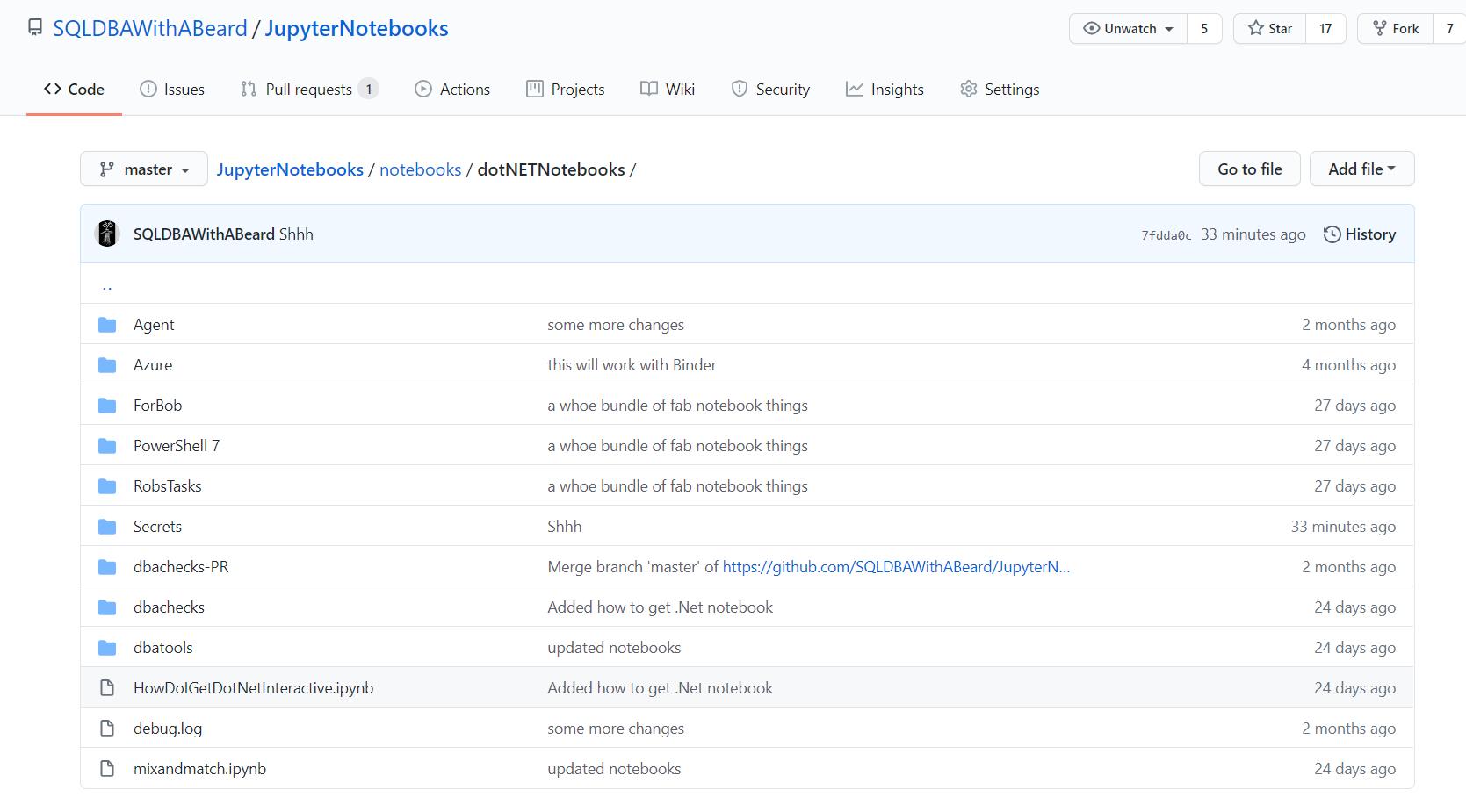The height and width of the screenshot is (812, 1466).
Task: Click the ForBob folder icon
Action: point(107,406)
